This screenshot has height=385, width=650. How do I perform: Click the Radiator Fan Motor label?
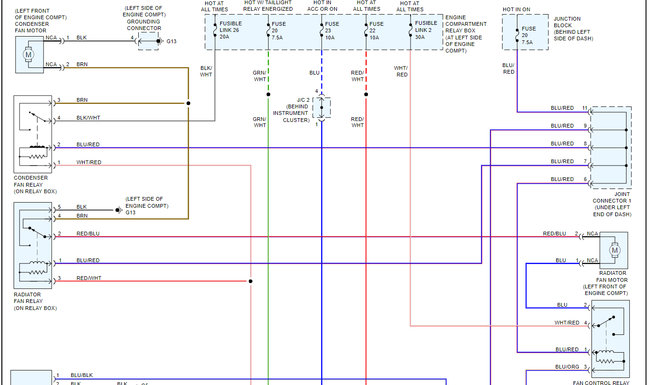click(x=606, y=283)
